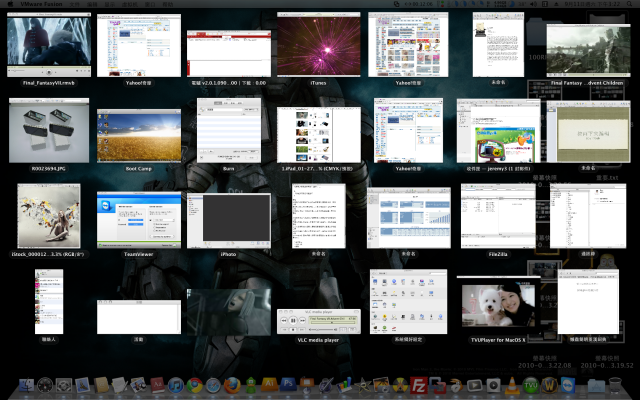
Task: Open World of Warcraft icon in the Dock
Action: [549, 385]
